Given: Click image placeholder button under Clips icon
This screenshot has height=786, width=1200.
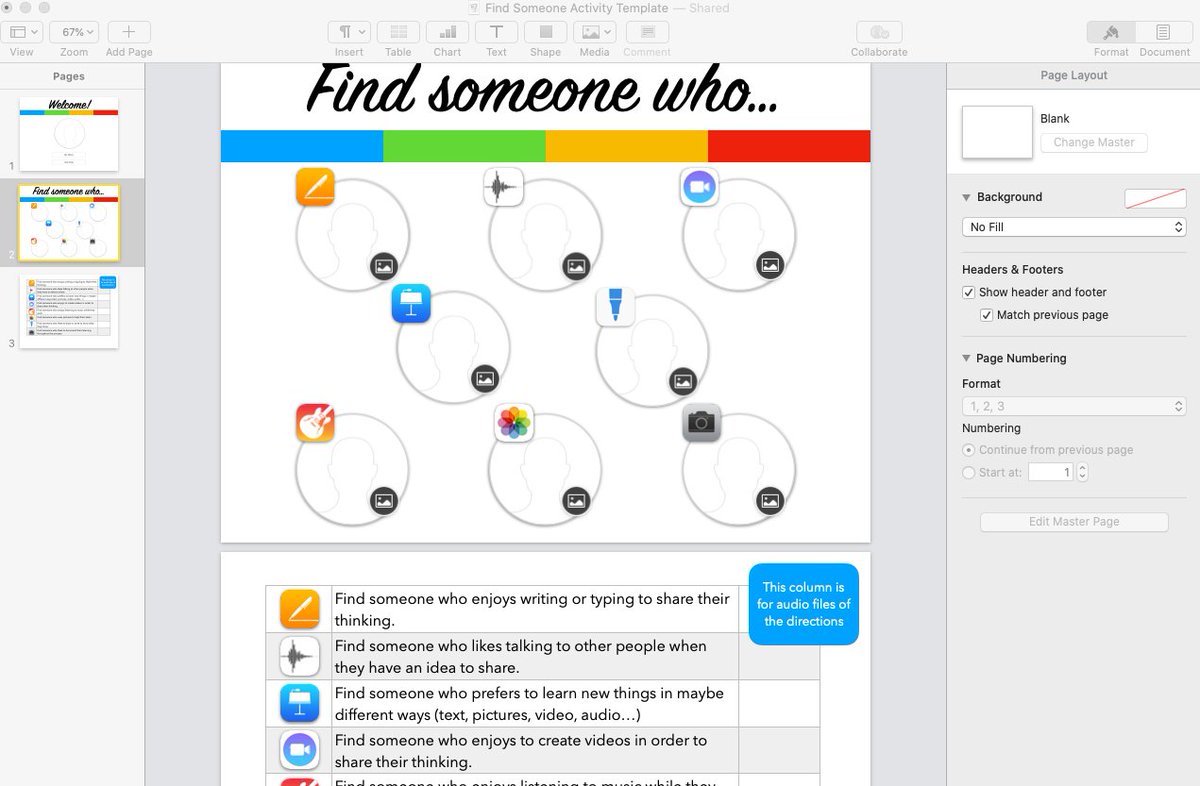Looking at the screenshot, I should coord(770,265).
